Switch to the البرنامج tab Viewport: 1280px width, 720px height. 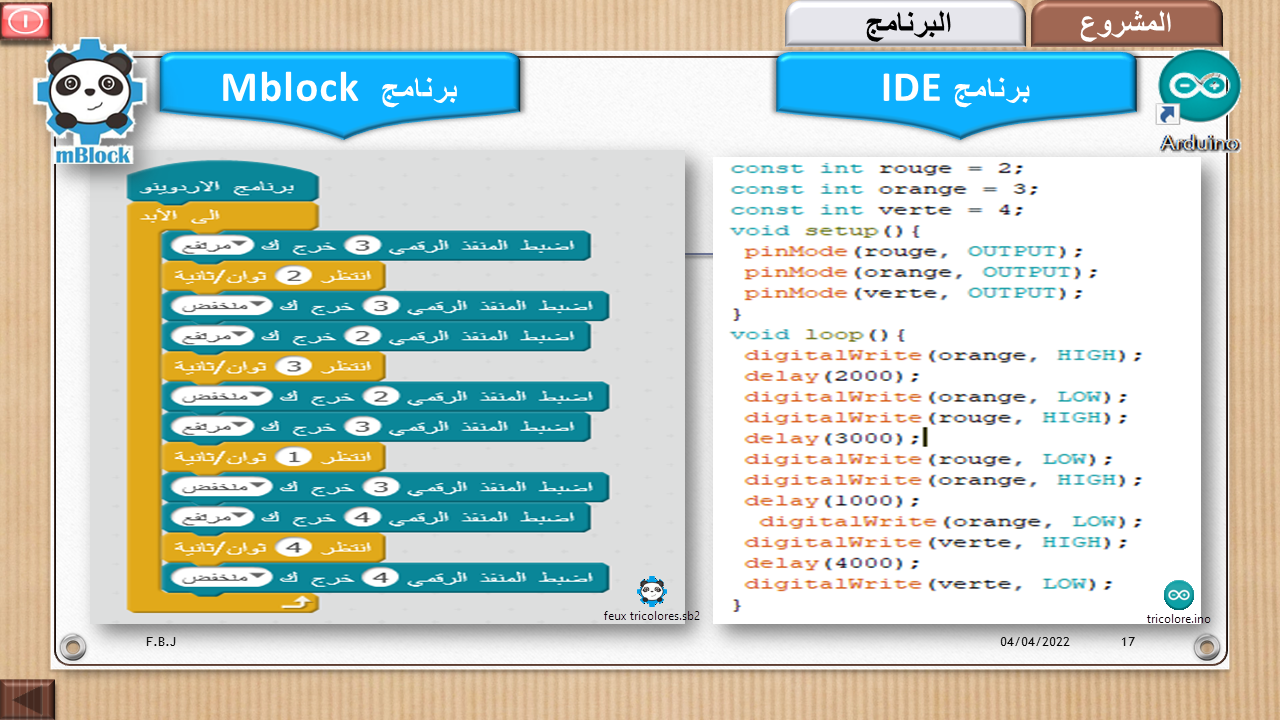pyautogui.click(x=905, y=24)
